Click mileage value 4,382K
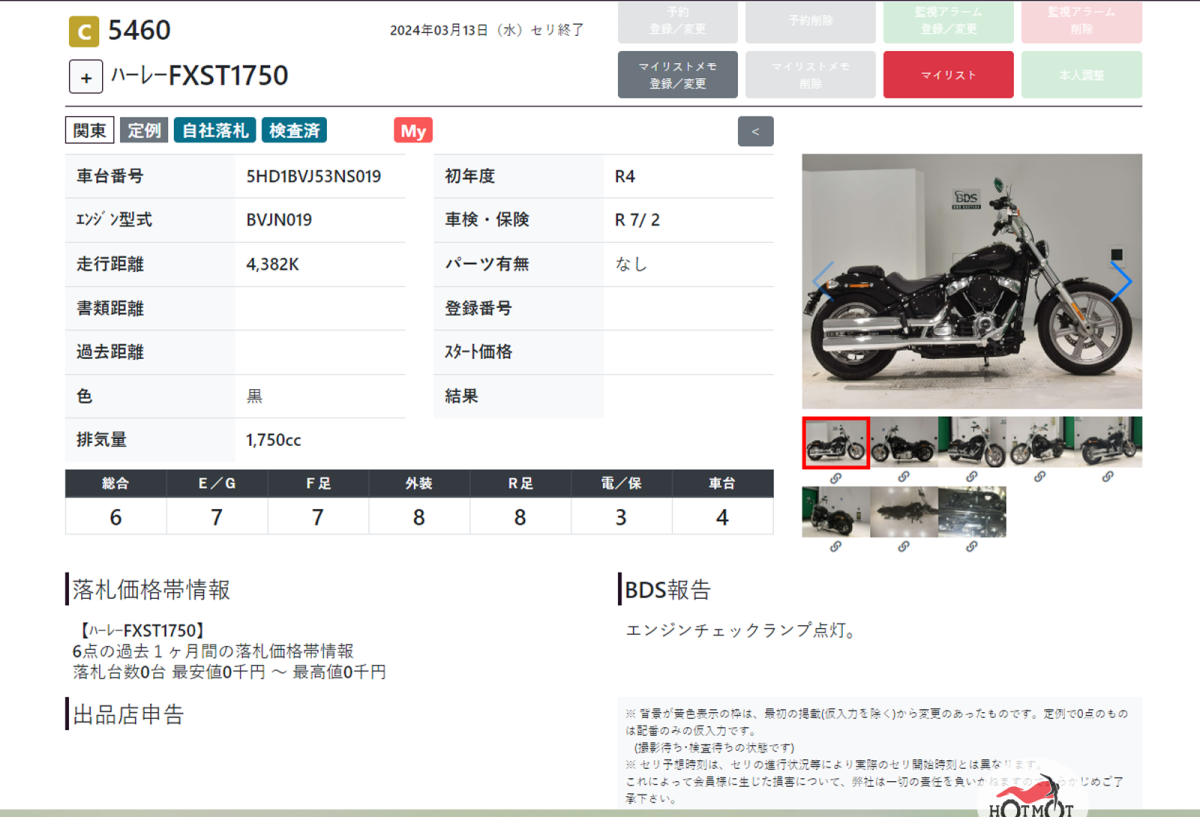The width and height of the screenshot is (1200, 817). pyautogui.click(x=274, y=264)
